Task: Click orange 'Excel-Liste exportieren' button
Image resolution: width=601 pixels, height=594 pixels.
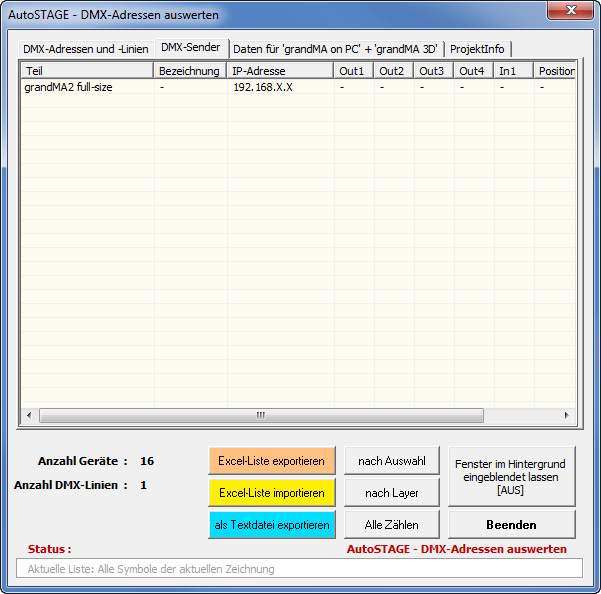Action: coord(272,461)
